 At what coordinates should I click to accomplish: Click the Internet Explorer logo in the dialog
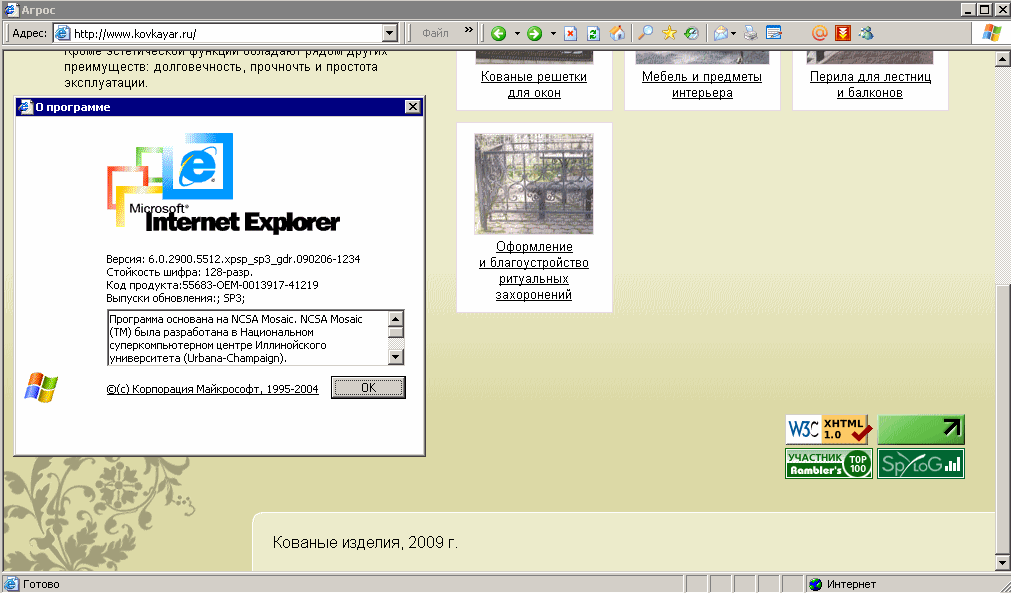point(223,182)
